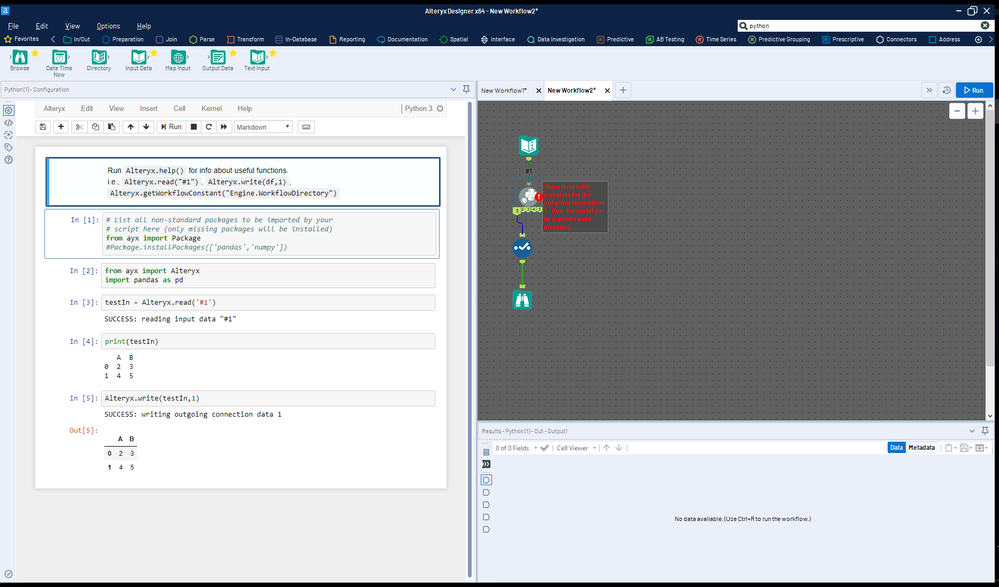Image resolution: width=999 pixels, height=587 pixels.
Task: Open the Markdown cell type dropdown
Action: tap(263, 127)
